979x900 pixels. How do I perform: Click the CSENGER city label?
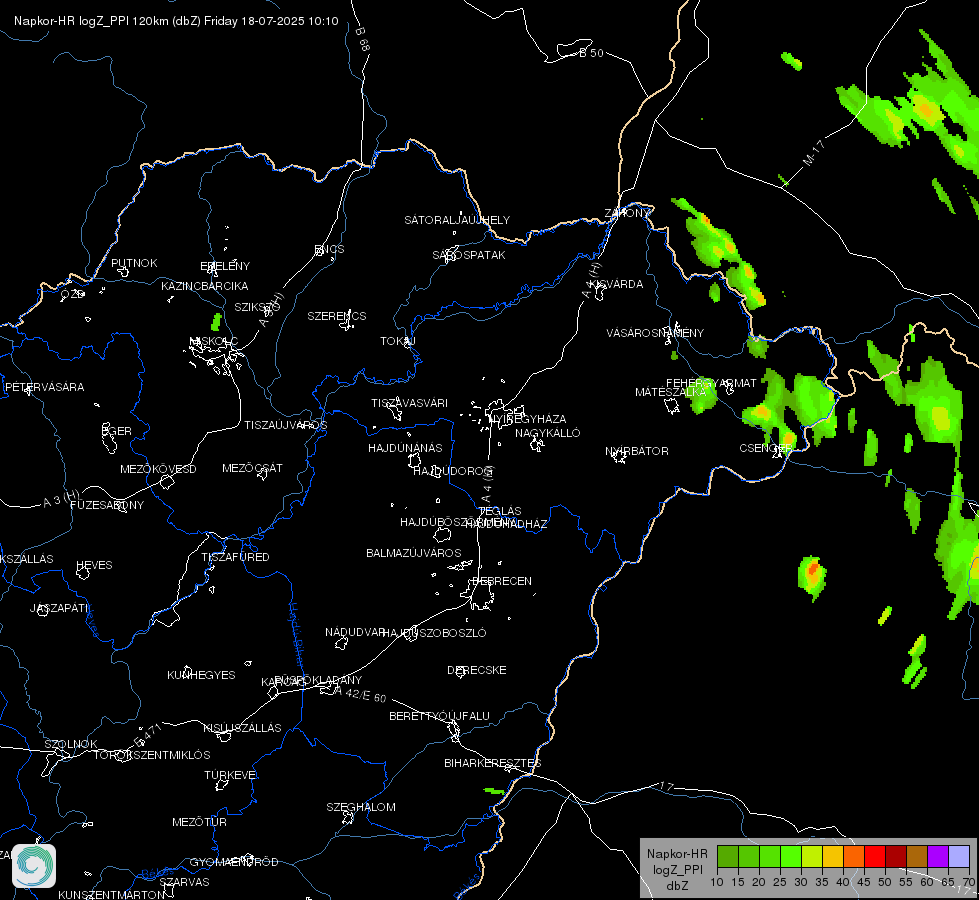tap(765, 448)
